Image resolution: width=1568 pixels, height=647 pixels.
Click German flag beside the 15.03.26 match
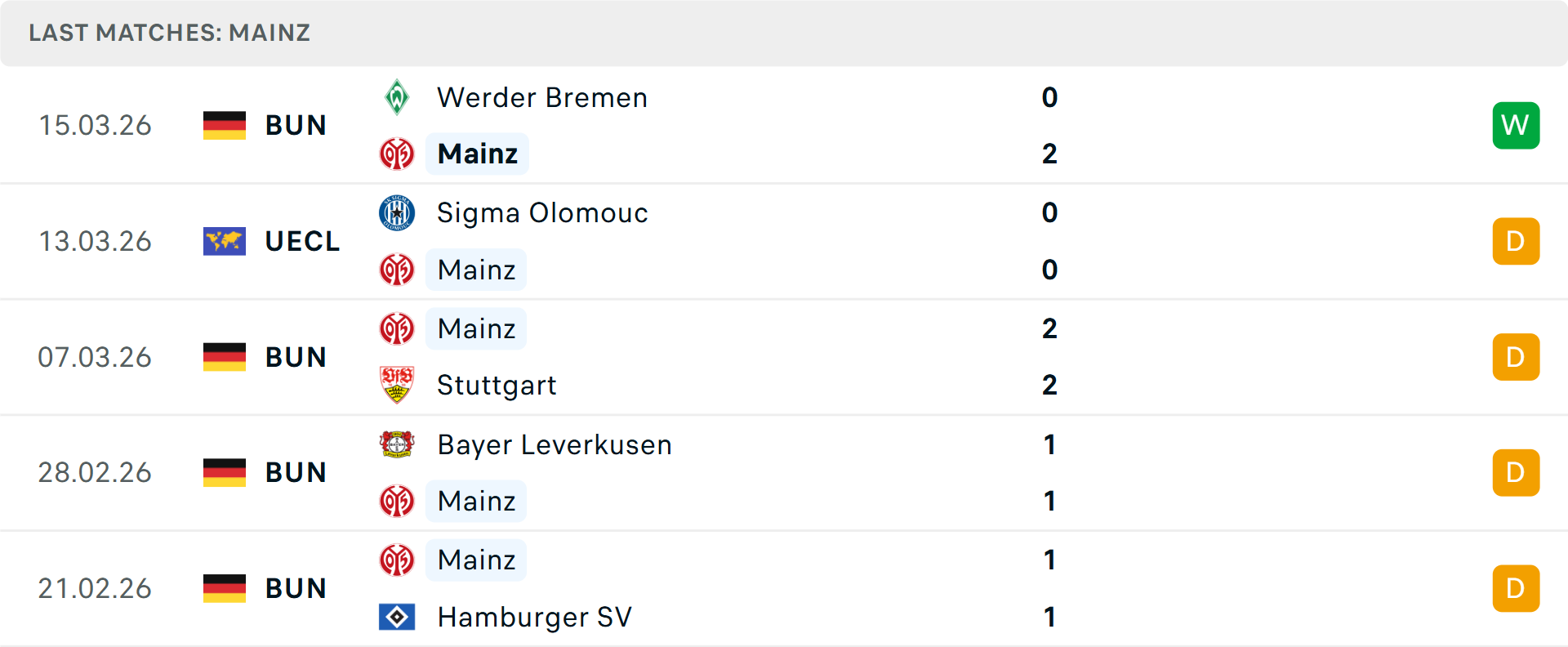tap(225, 125)
